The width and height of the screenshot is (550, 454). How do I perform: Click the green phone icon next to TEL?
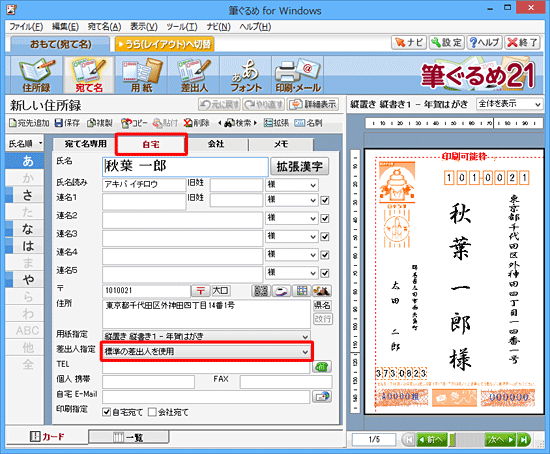click(x=322, y=367)
